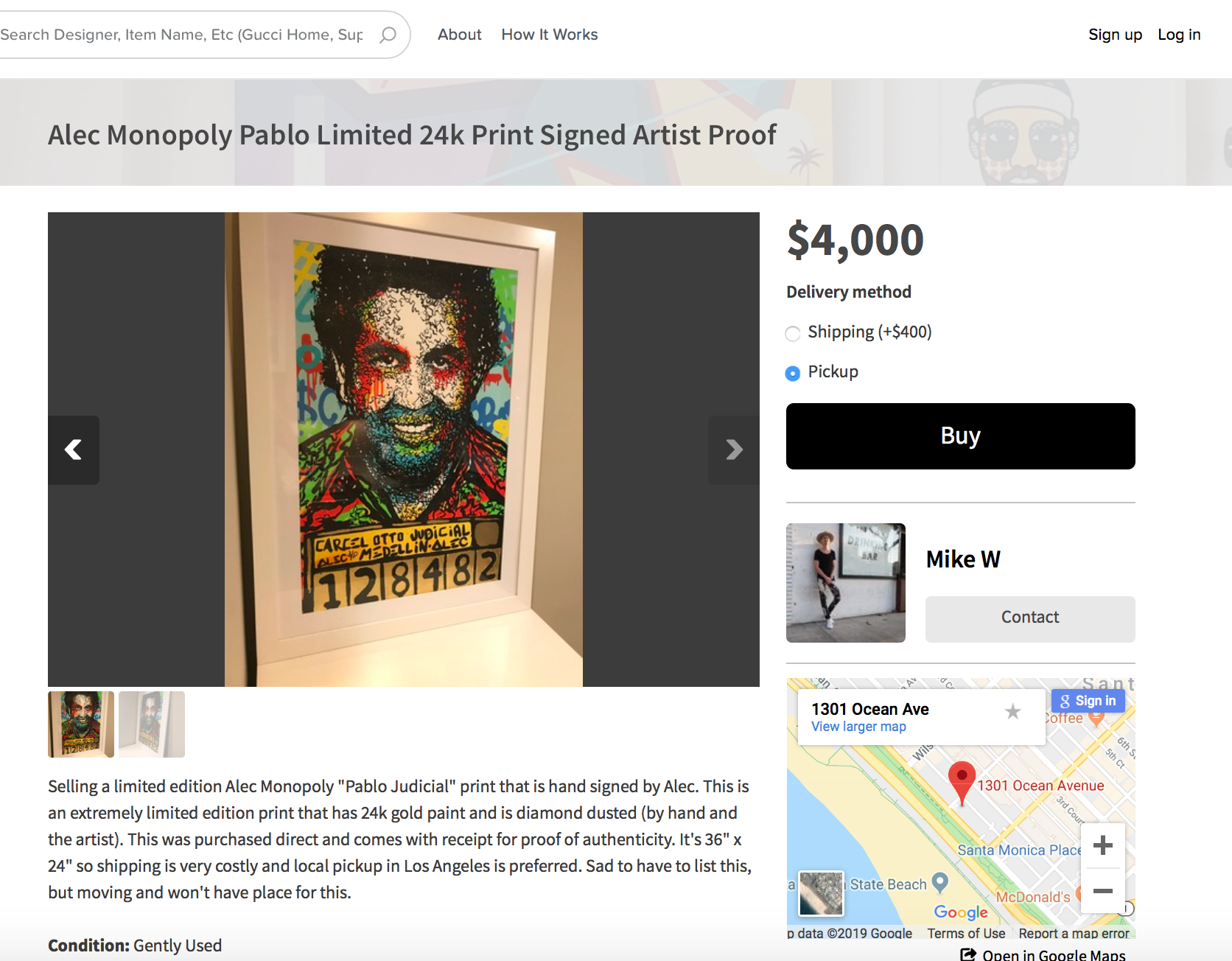Open How It Works page
The width and height of the screenshot is (1232, 961).
[x=550, y=35]
